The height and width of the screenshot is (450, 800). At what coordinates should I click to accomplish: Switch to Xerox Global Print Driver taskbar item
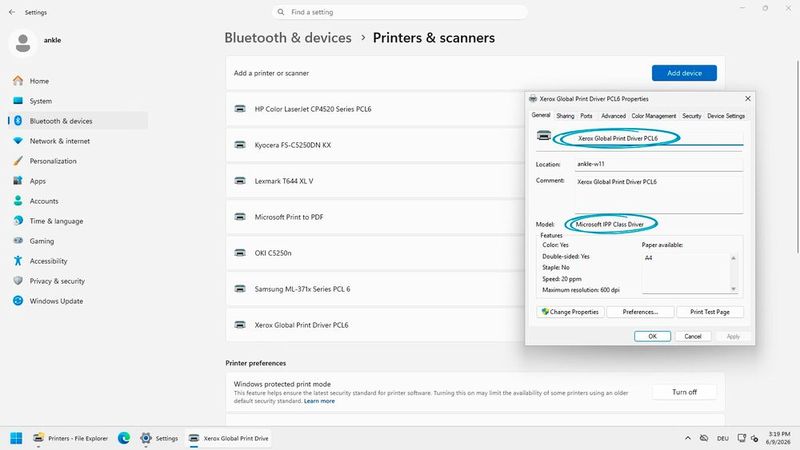(228, 438)
